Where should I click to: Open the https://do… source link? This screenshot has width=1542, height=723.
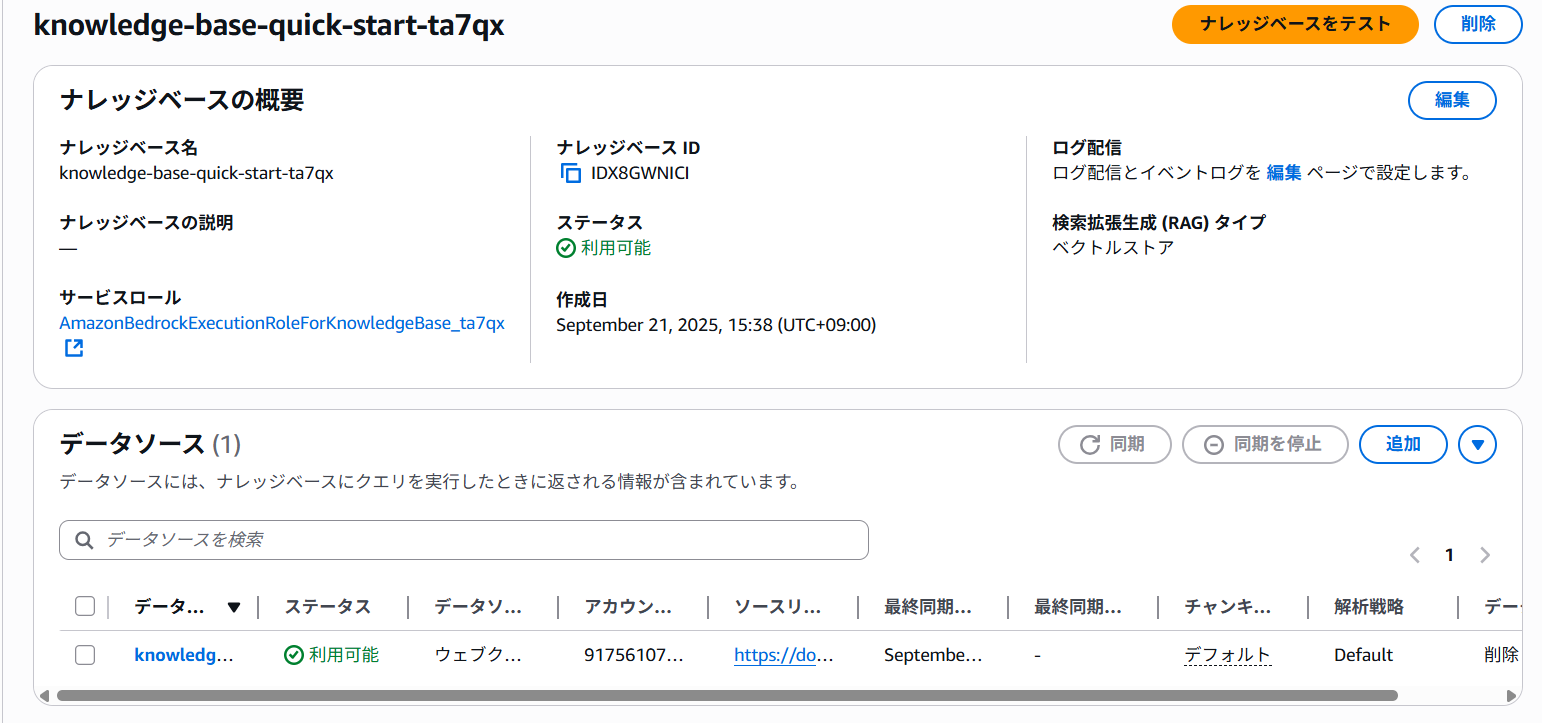[x=784, y=655]
